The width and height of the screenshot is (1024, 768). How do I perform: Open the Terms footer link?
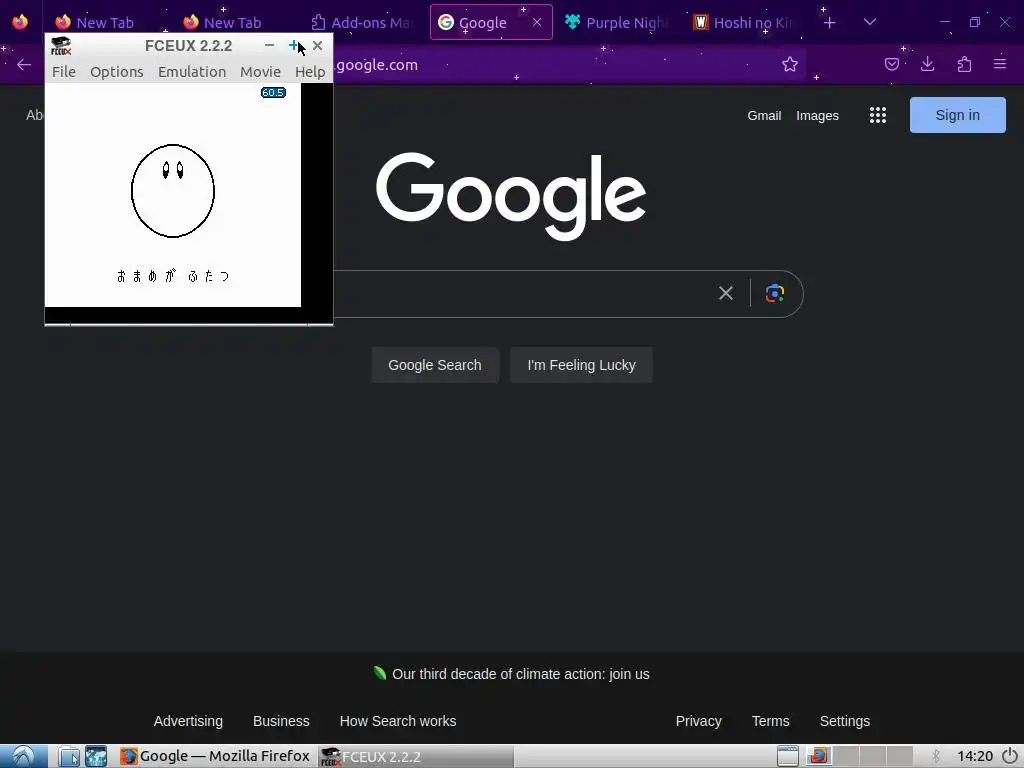click(771, 721)
